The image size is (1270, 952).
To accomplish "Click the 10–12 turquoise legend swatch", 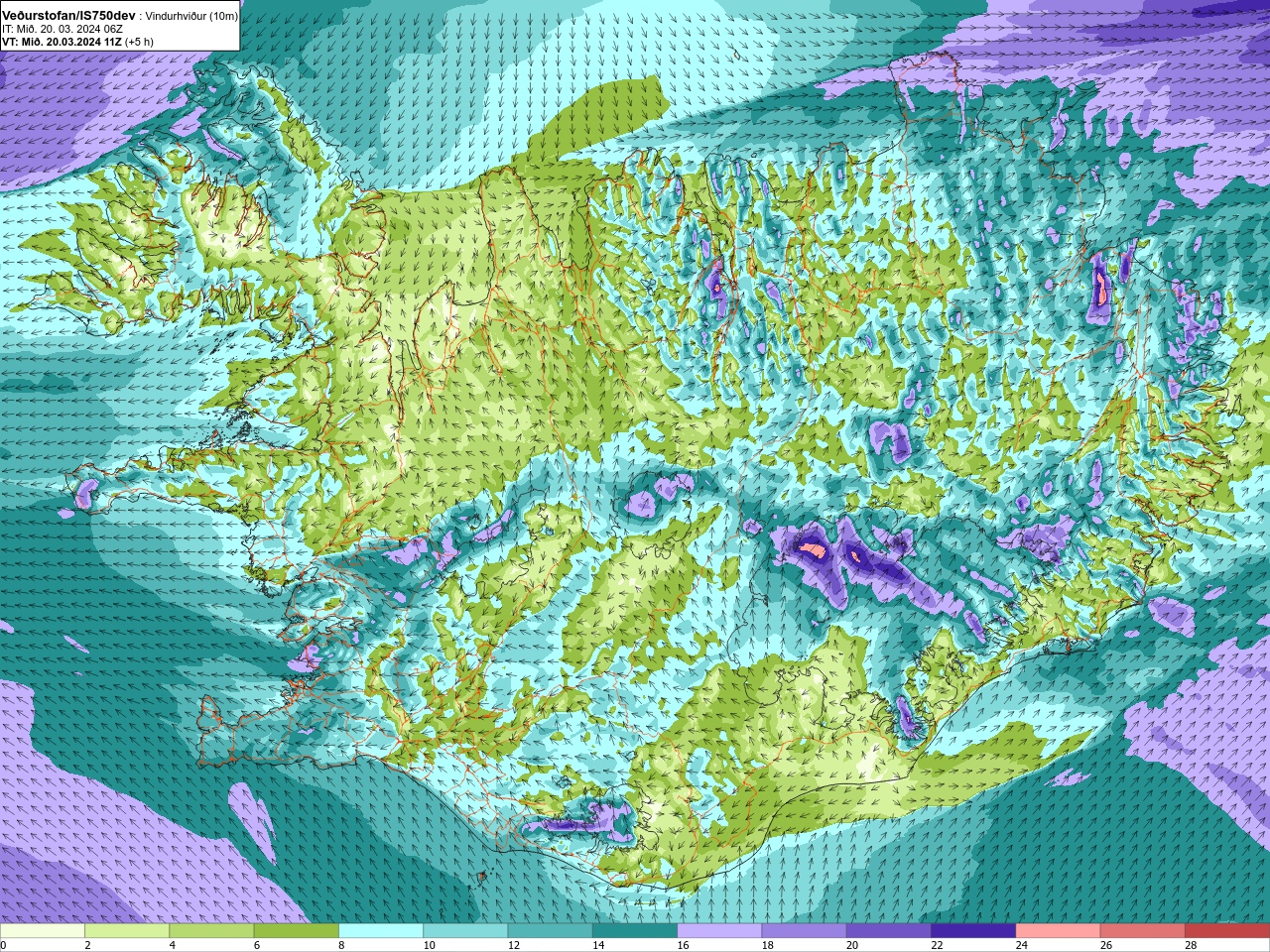I will pyautogui.click(x=465, y=931).
